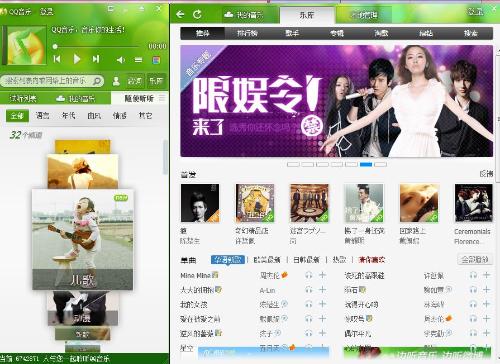
Task: Click headphone icon in 许哲佩 row
Action: coord(473,275)
